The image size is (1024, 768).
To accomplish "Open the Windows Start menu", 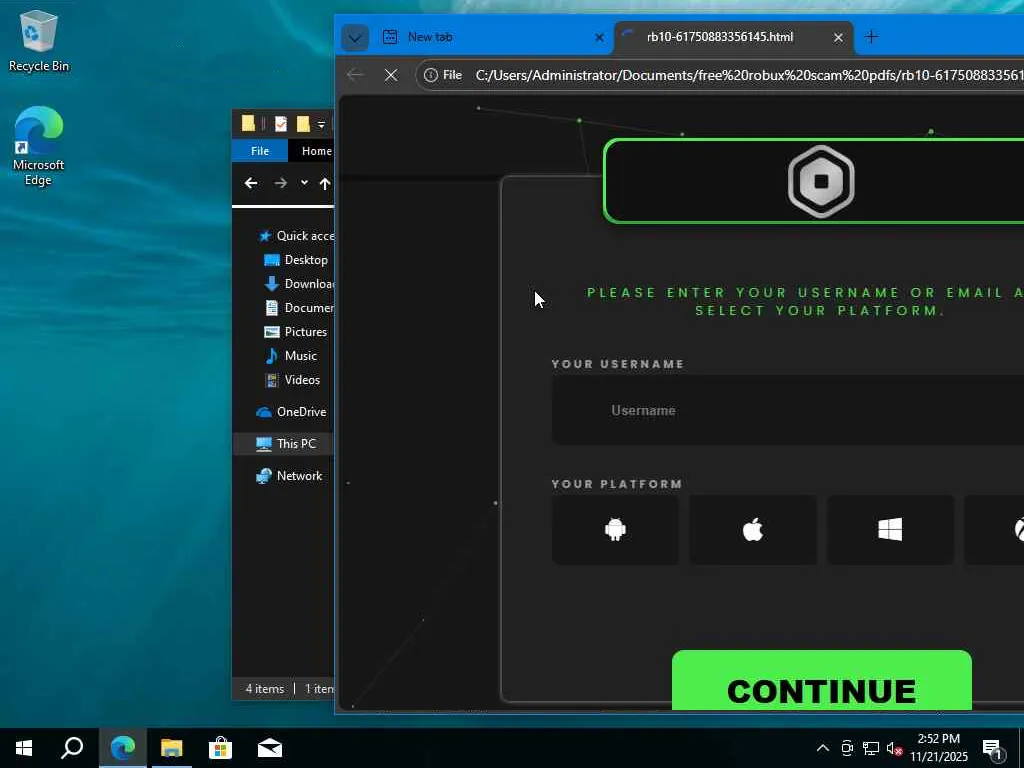I will [x=24, y=748].
